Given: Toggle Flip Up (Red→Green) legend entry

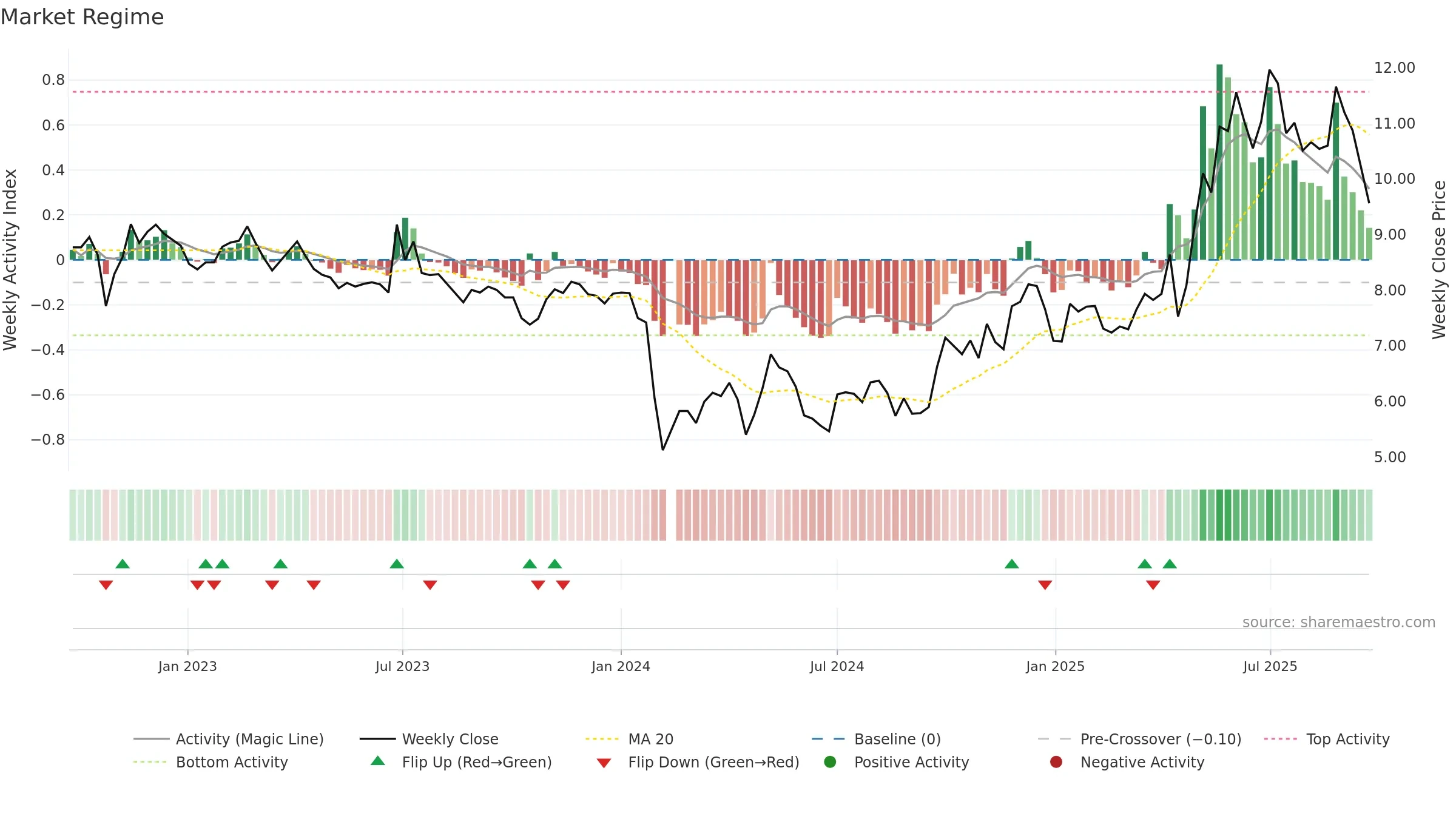Looking at the screenshot, I should [x=461, y=762].
